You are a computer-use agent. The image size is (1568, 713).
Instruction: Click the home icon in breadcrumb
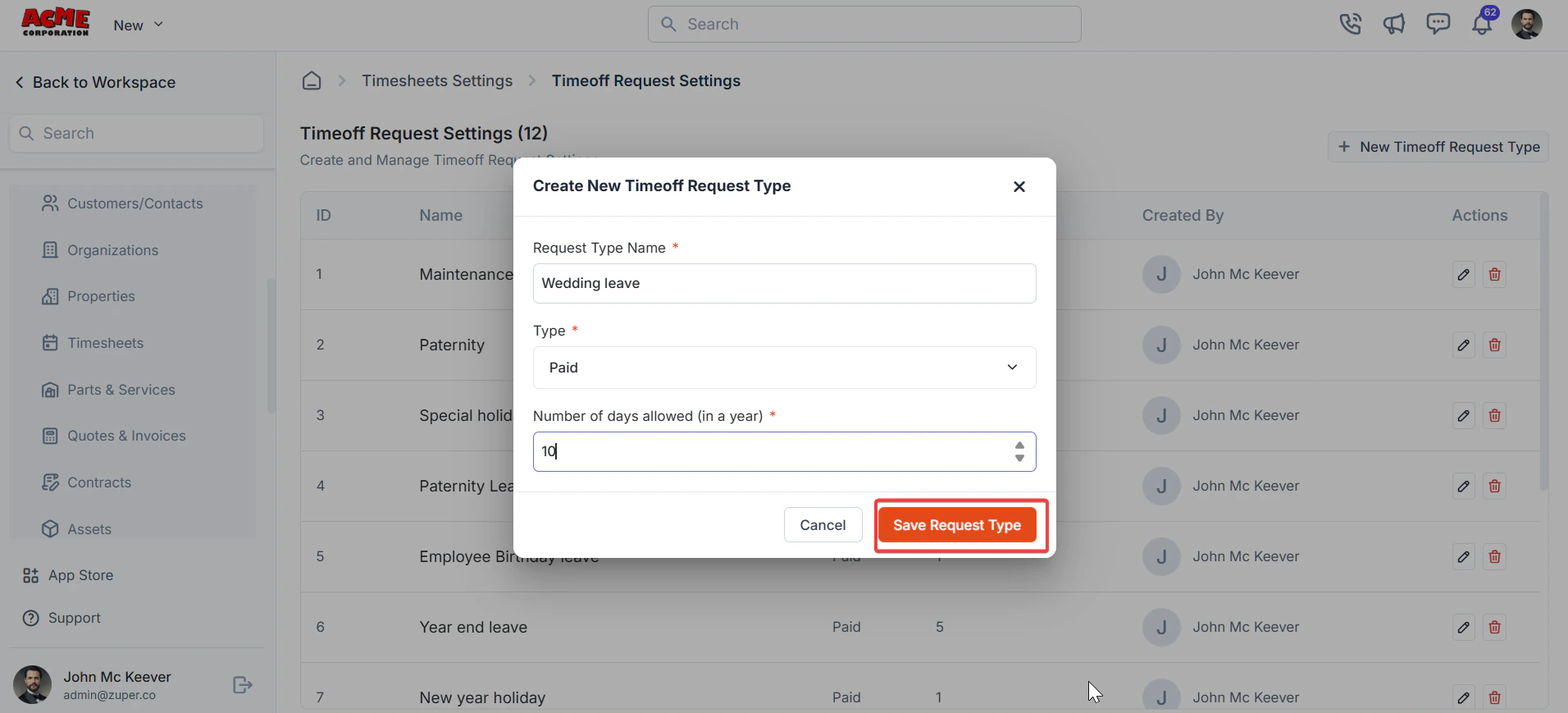pos(312,80)
